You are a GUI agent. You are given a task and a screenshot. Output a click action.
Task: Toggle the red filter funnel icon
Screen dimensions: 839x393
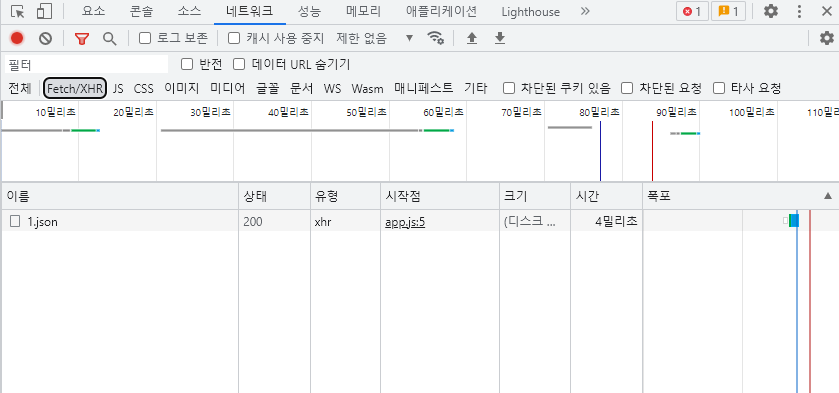point(82,38)
